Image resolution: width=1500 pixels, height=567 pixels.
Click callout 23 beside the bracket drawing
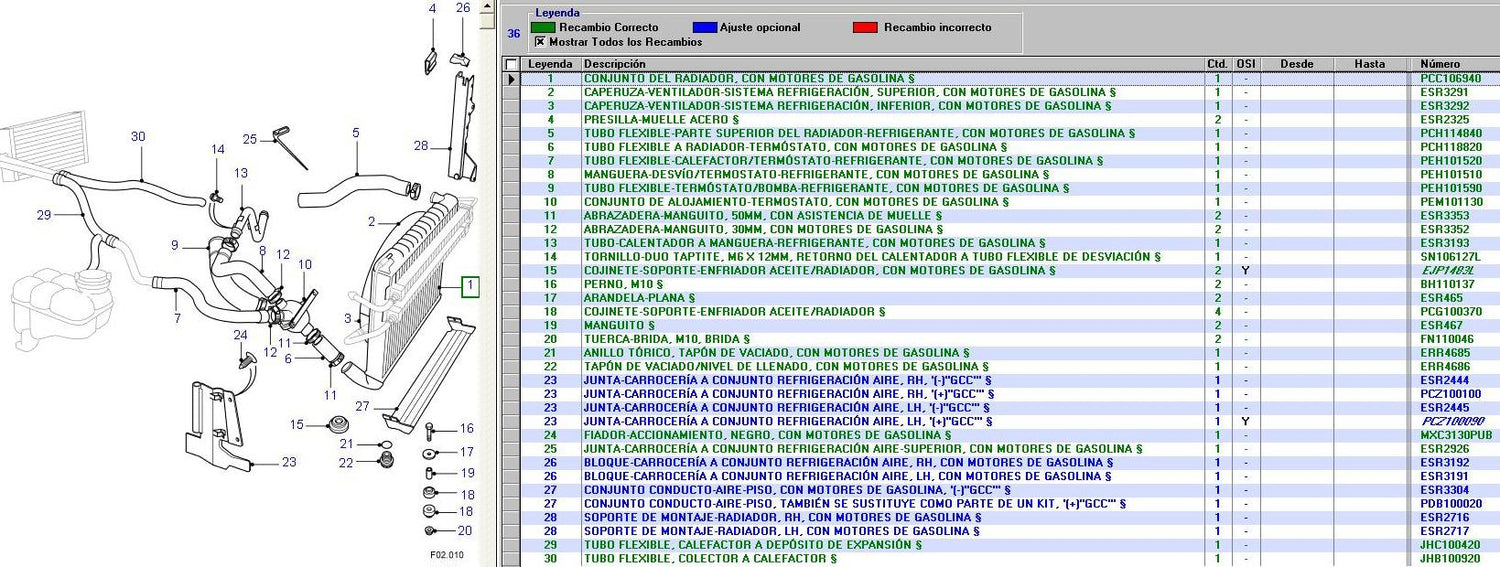289,462
